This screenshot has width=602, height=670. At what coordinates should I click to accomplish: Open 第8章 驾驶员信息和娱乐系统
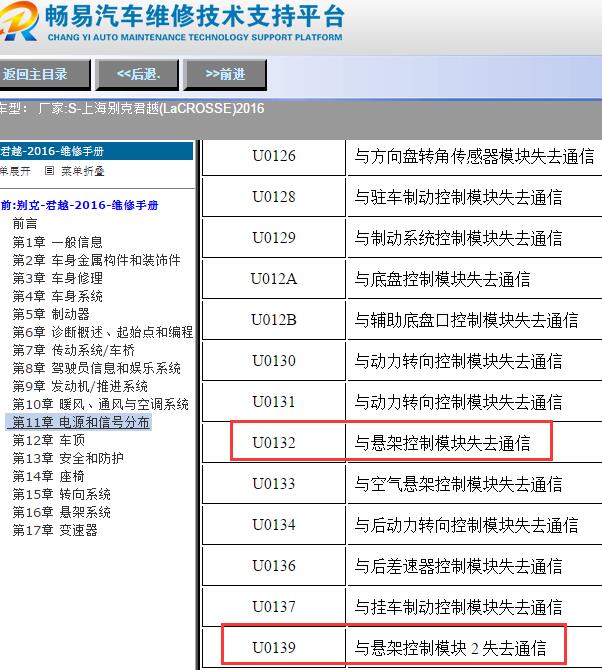click(96, 368)
